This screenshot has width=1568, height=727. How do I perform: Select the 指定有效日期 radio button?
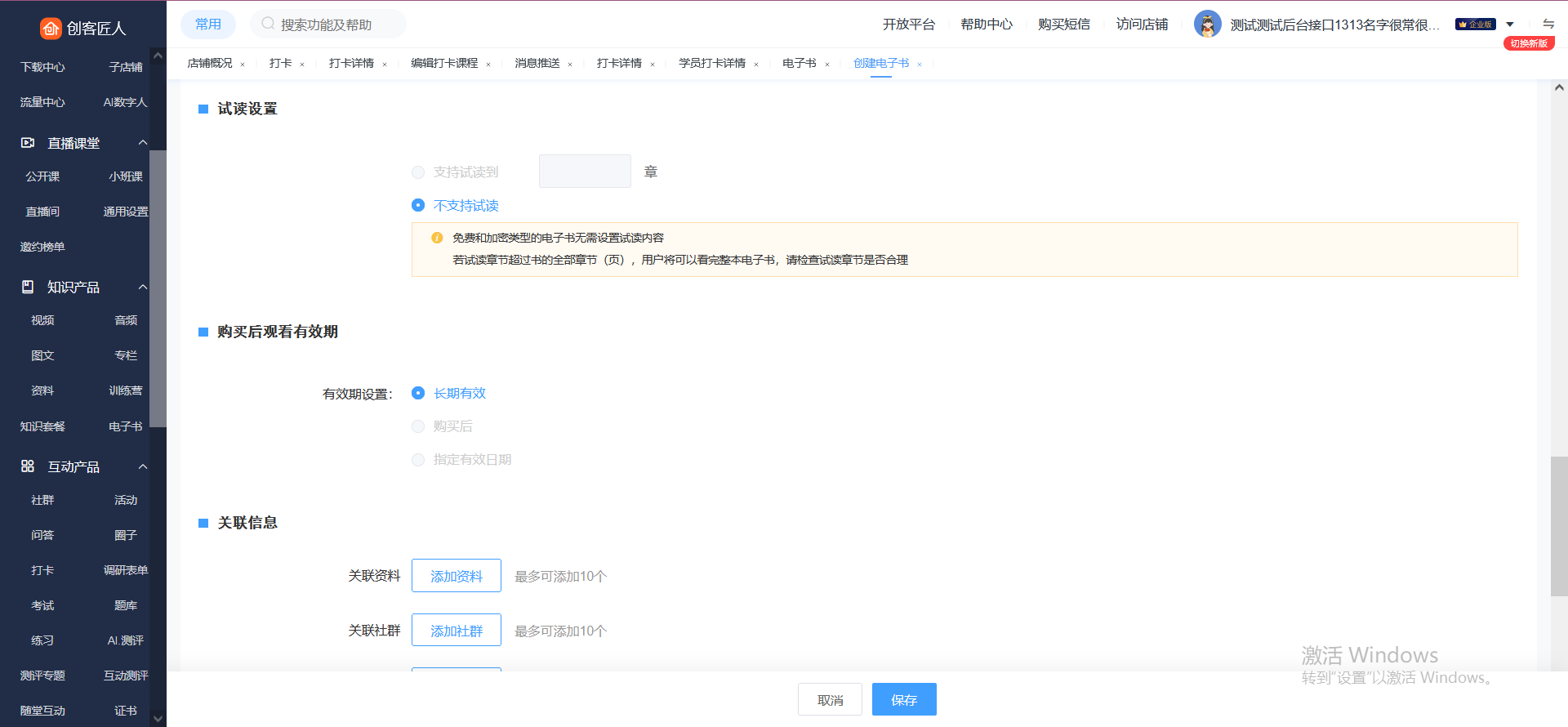click(418, 460)
